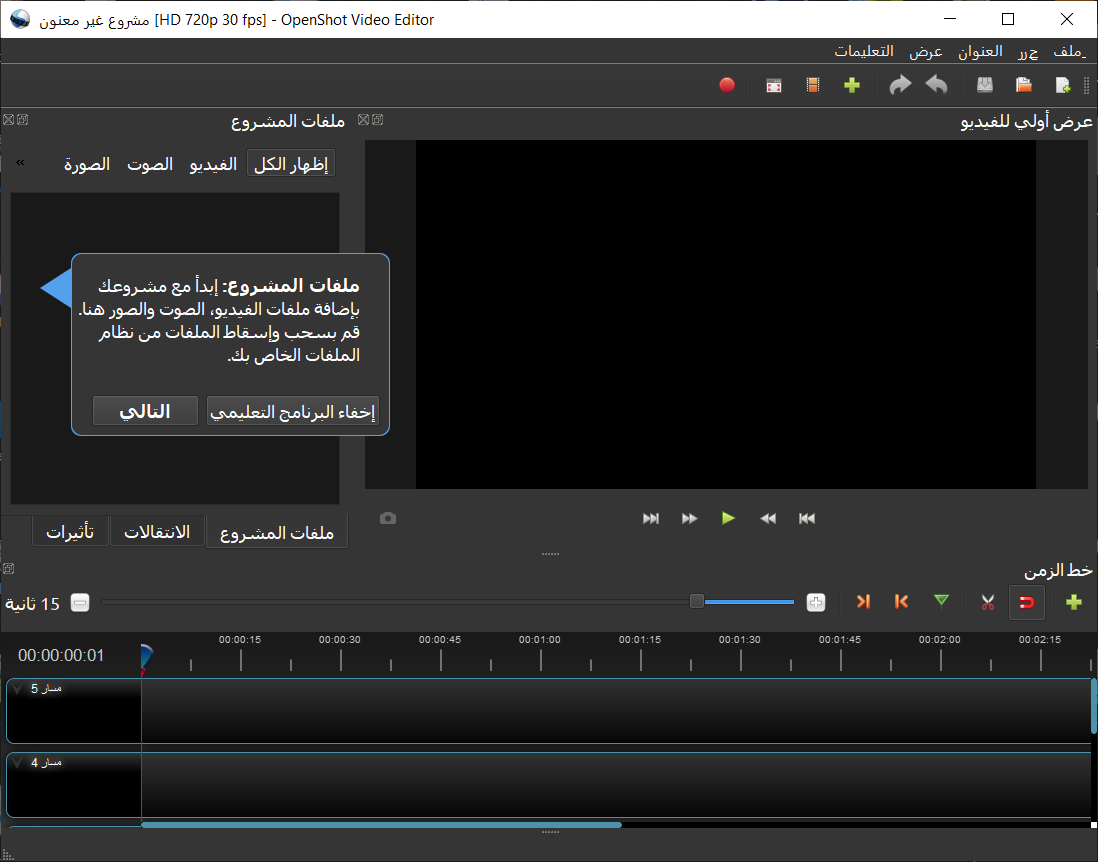Play the video preview
1098x862 pixels.
[728, 518]
